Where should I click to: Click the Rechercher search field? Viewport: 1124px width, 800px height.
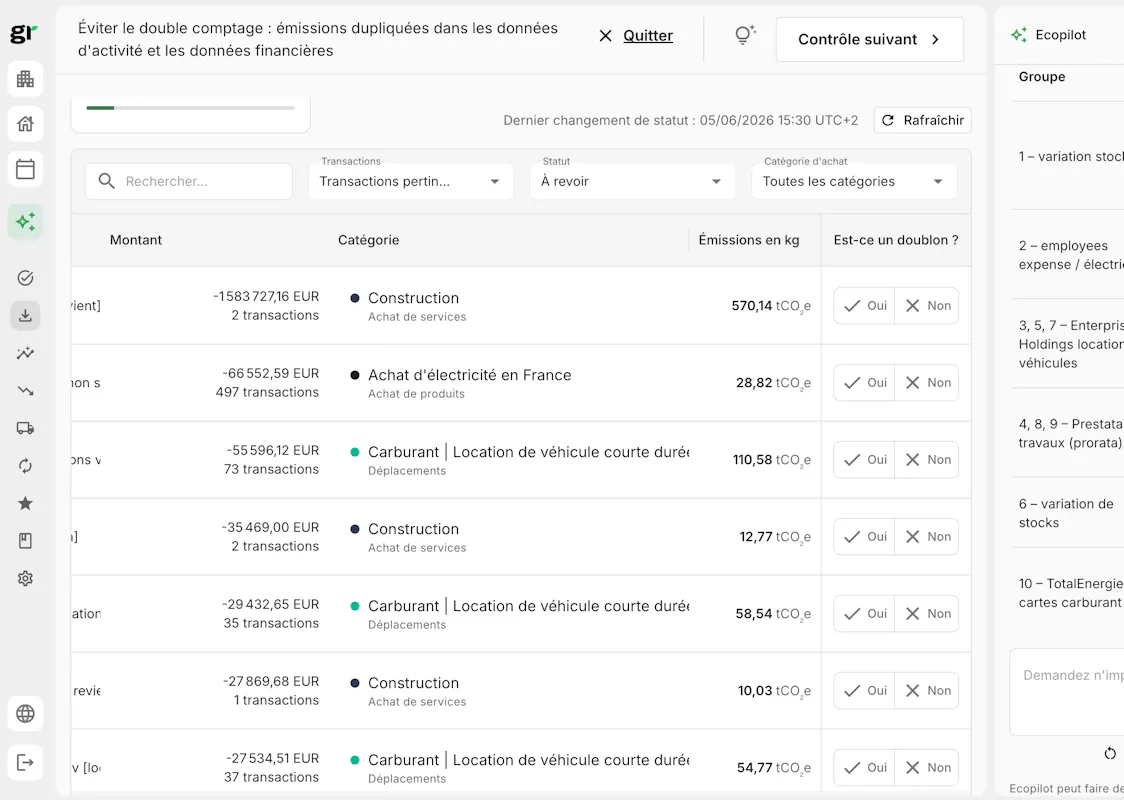(x=189, y=181)
